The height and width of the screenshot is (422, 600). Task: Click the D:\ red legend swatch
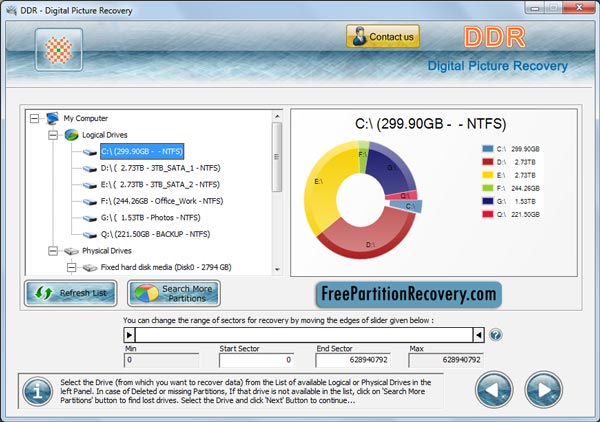(488, 162)
